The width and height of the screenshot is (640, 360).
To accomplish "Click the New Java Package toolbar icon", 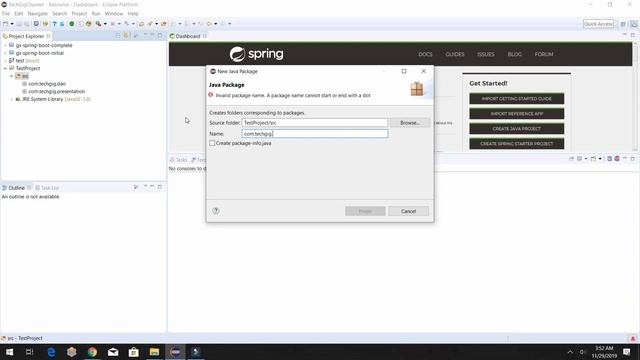I will [89, 24].
